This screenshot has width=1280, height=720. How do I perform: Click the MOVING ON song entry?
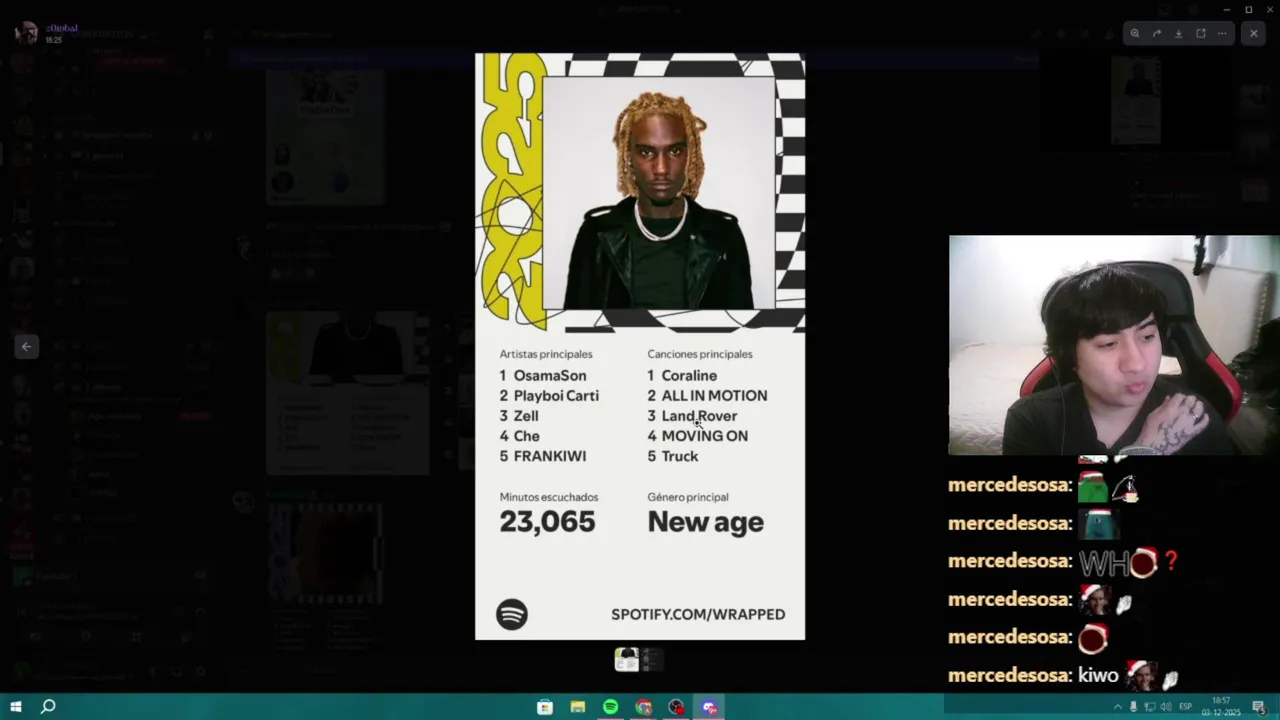tap(697, 436)
